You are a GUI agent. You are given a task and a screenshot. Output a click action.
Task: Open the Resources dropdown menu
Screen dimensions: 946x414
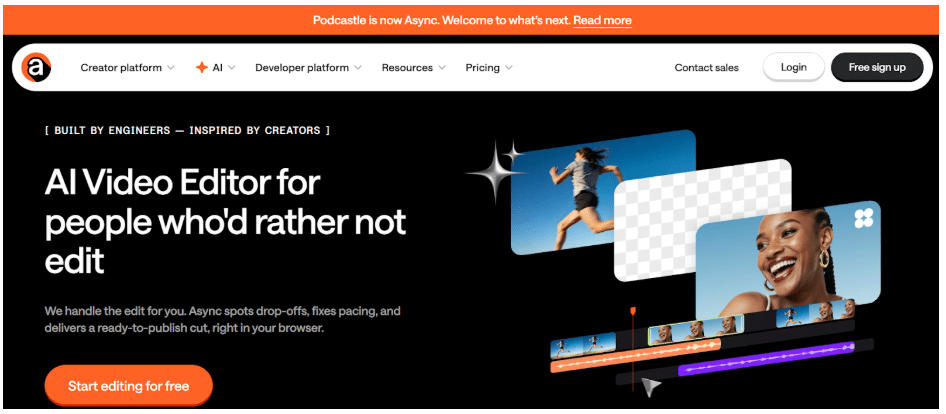pyautogui.click(x=414, y=68)
